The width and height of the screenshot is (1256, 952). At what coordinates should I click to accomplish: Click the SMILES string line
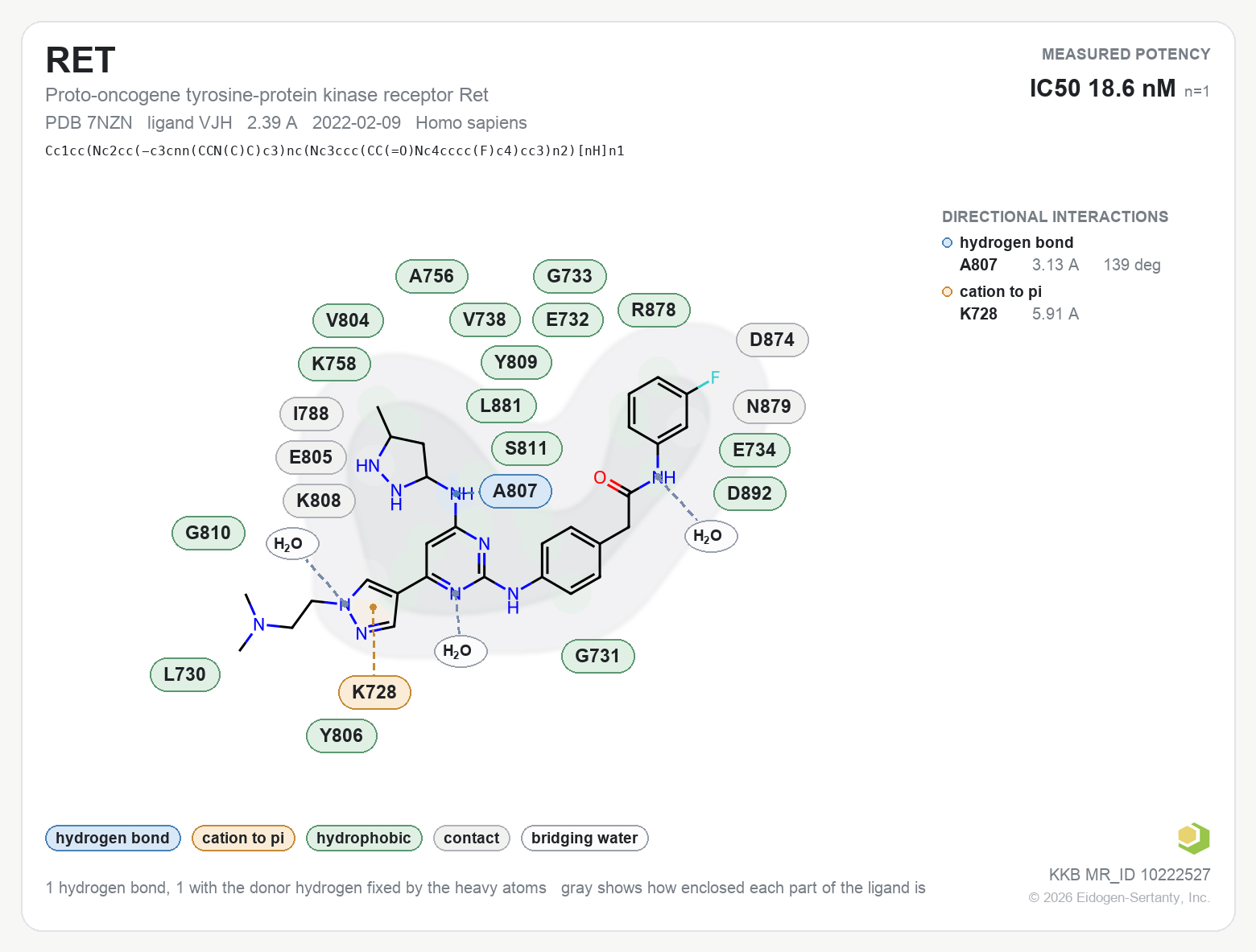(x=335, y=150)
